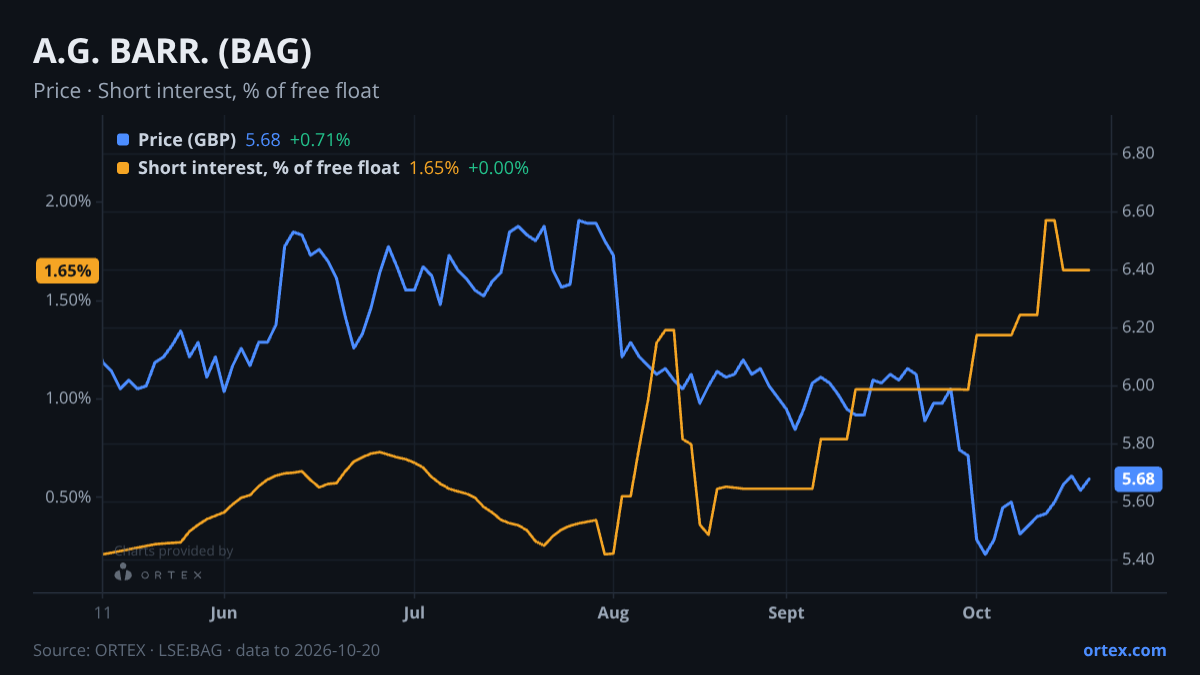Click the 5.68 price value in legend
This screenshot has width=1200, height=675.
pos(263,140)
